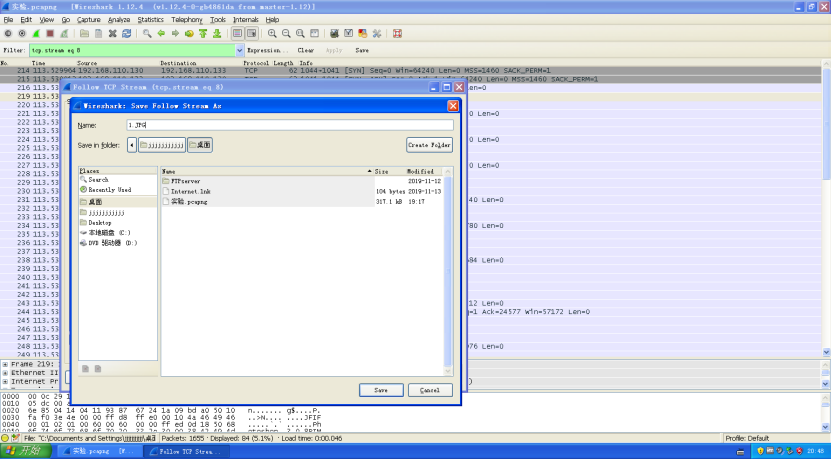Zoom in toolbar icon
The height and width of the screenshot is (460, 831).
click(x=272, y=33)
